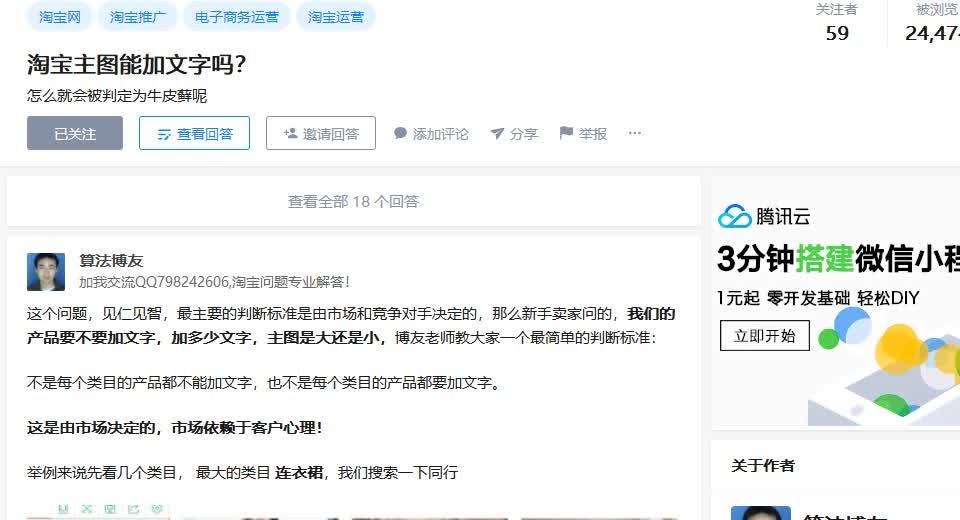Click the invite person-plus icon
Screen dimensions: 960x520
(x=290, y=133)
